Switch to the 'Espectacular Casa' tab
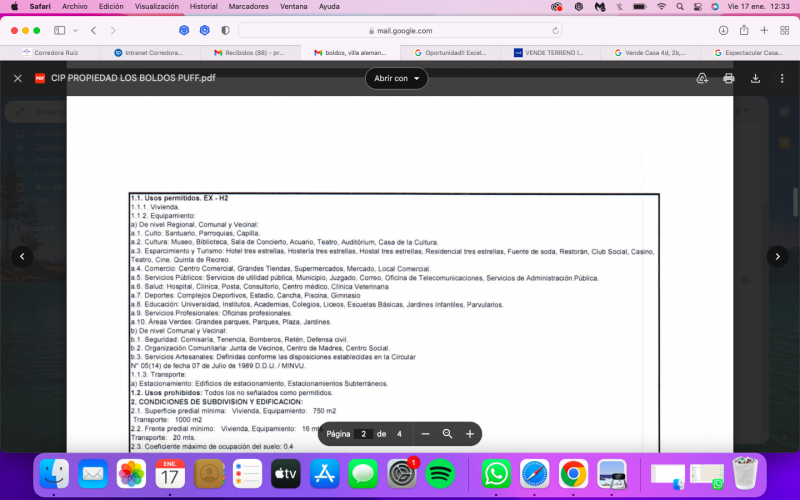This screenshot has width=800, height=500. 750,53
